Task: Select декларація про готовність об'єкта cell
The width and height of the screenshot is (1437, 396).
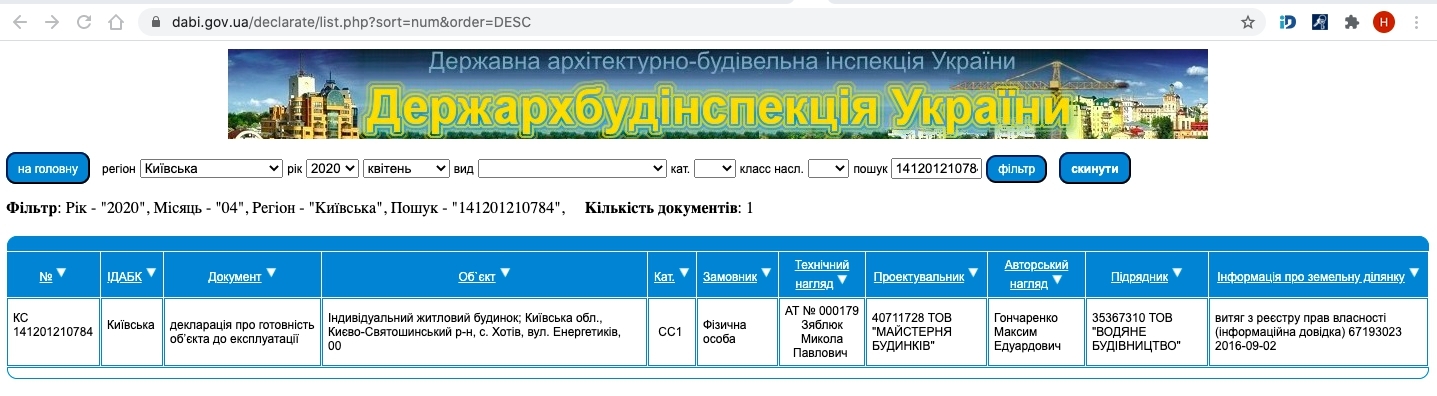Action: point(243,332)
